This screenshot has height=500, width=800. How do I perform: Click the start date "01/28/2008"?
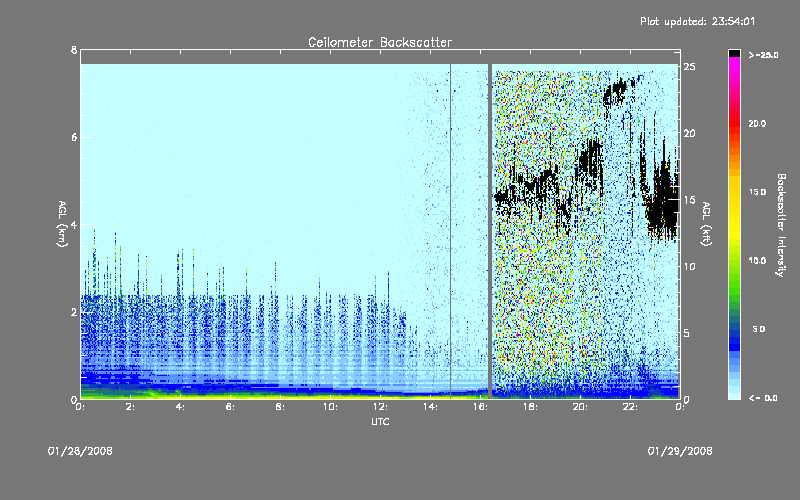(80, 451)
